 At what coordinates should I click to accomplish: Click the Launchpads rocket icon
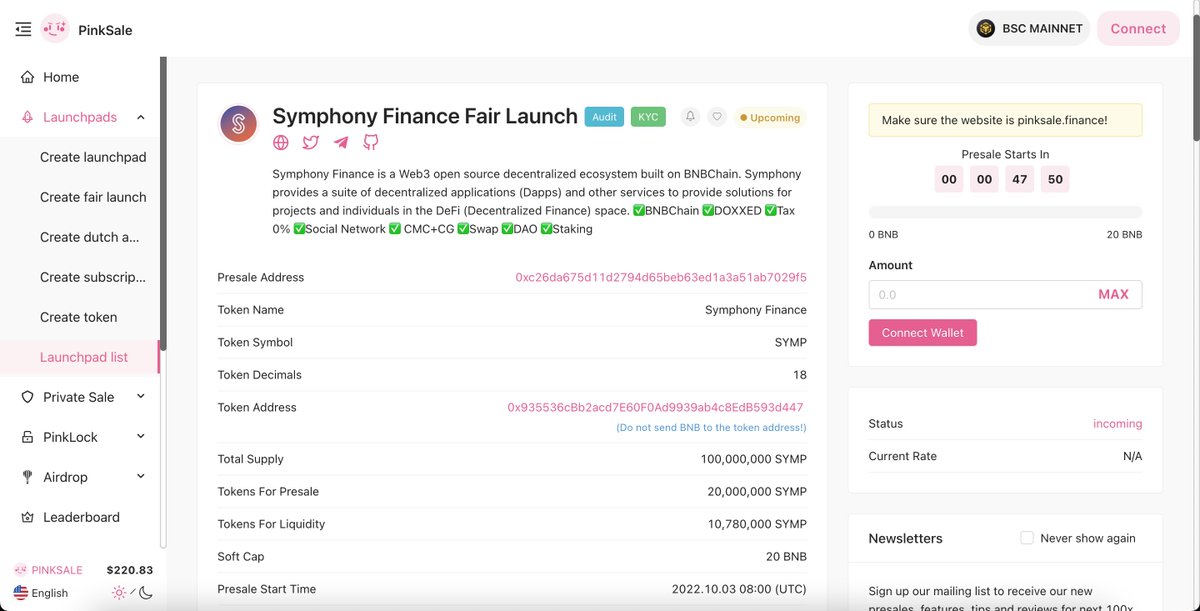tap(27, 117)
